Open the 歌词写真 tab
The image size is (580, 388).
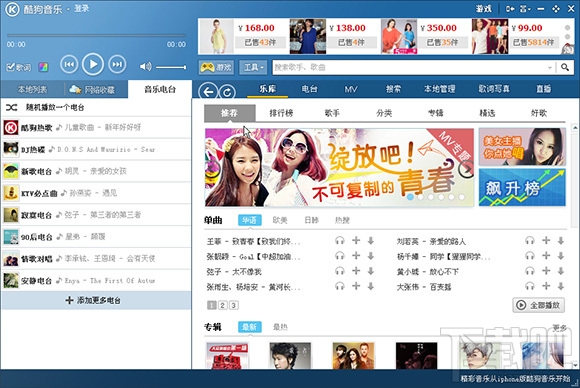494,89
